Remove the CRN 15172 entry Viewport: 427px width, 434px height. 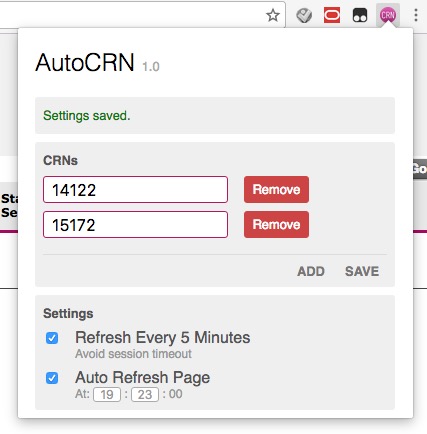point(276,224)
